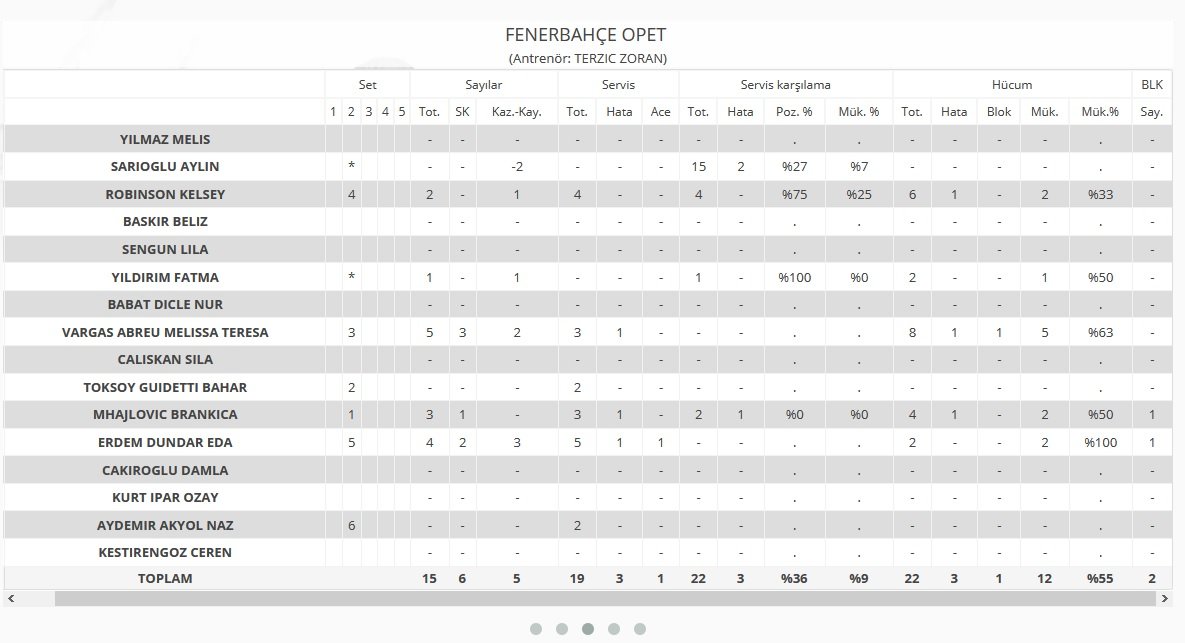
Task: Select the ERDEM DUNDAR EDA row
Action: pyautogui.click(x=165, y=442)
